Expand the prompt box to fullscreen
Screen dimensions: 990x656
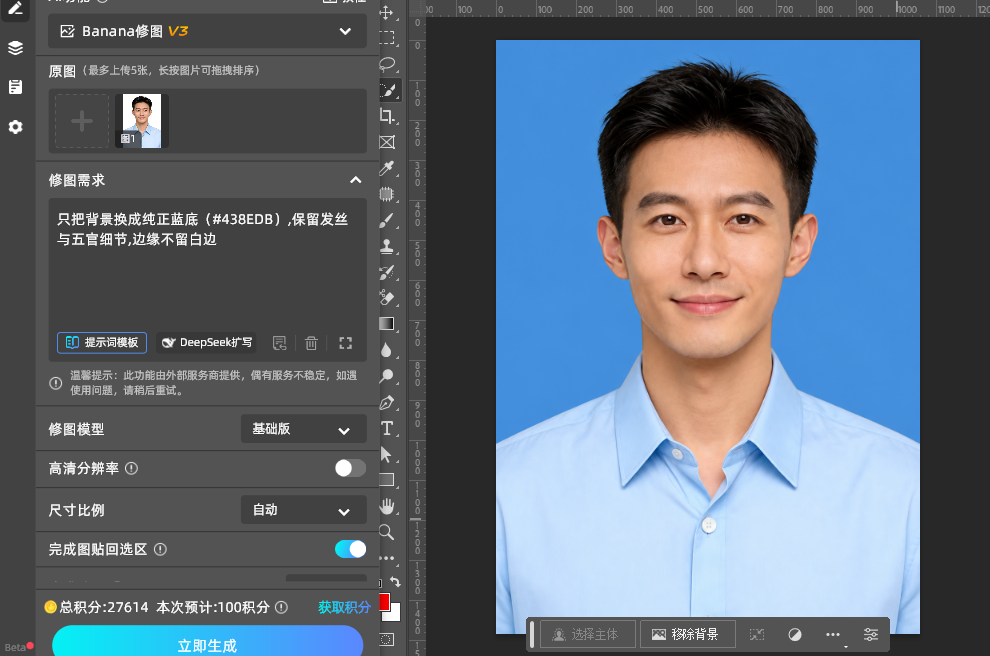(345, 343)
